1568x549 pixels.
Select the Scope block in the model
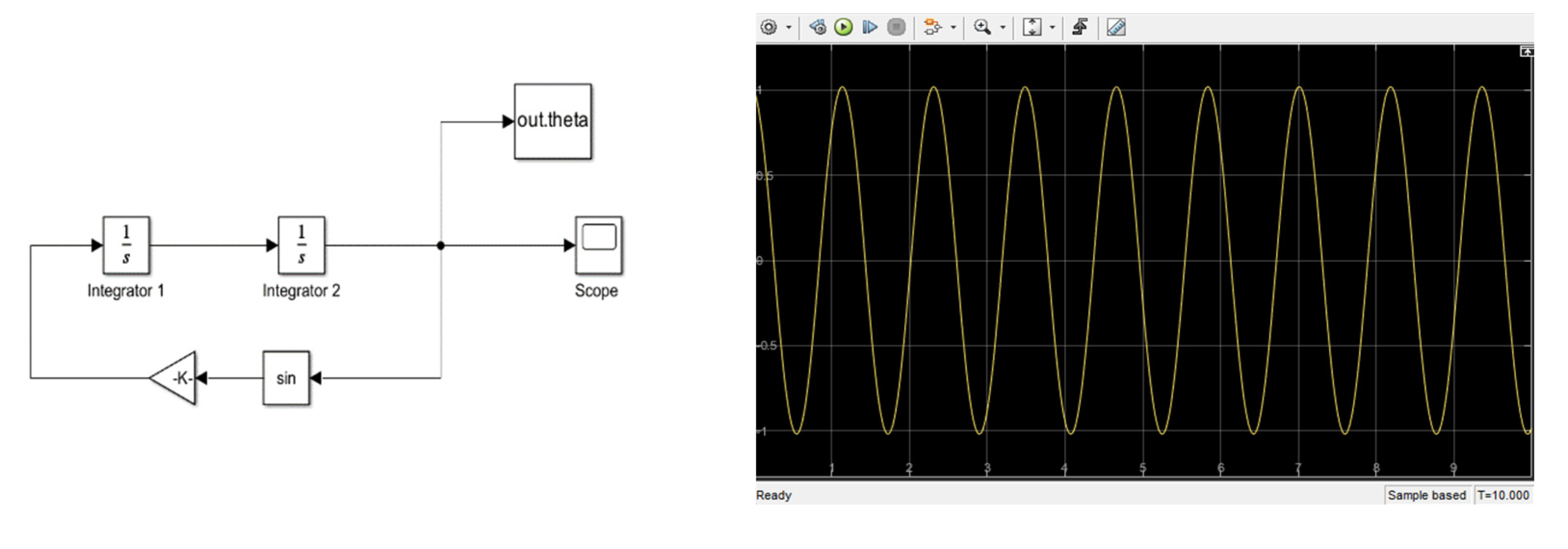599,245
